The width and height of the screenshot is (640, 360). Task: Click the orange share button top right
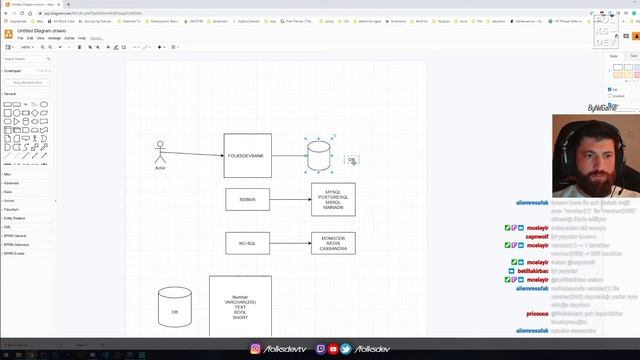pyautogui.click(x=636, y=36)
